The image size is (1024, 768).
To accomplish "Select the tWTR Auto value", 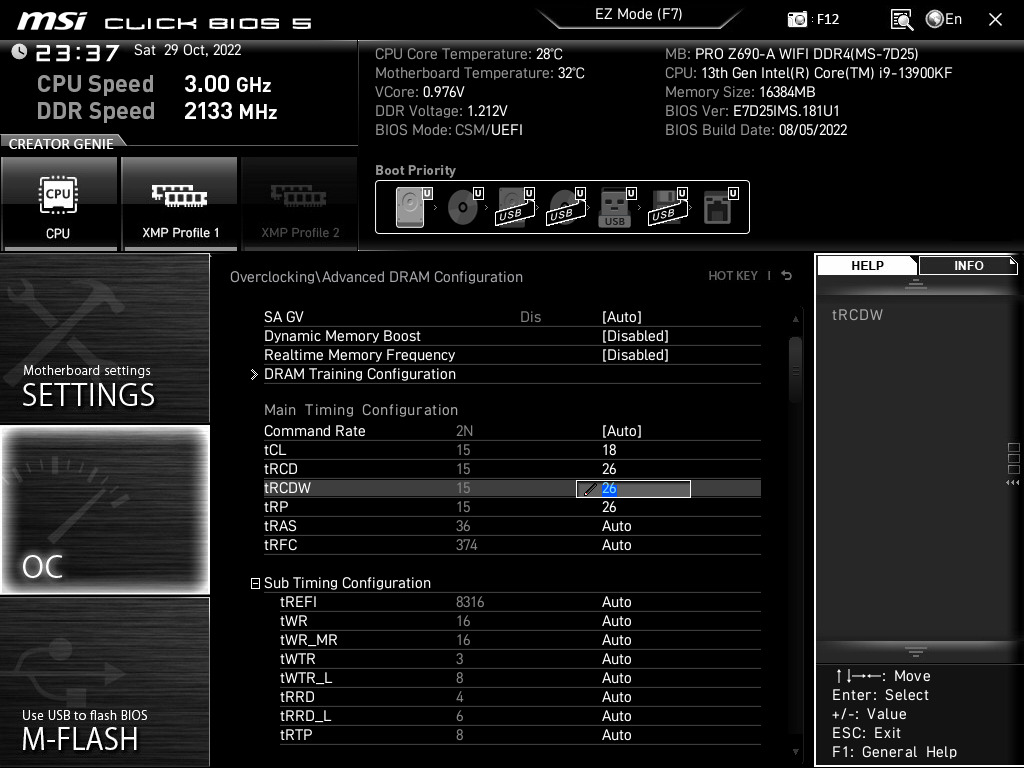I will [x=616, y=658].
